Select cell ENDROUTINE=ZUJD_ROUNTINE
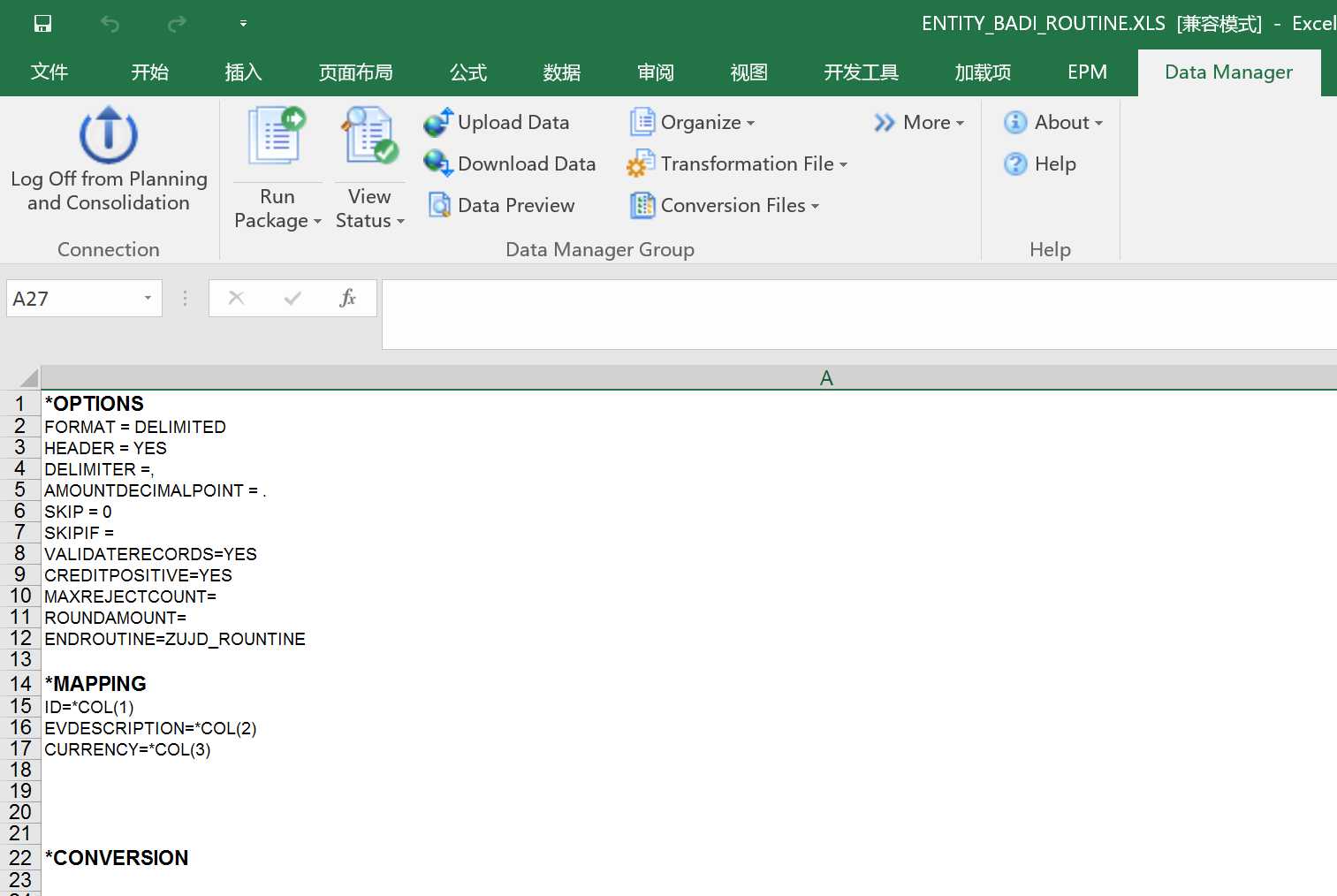Screen dimensions: 1337x896 (x=689, y=639)
